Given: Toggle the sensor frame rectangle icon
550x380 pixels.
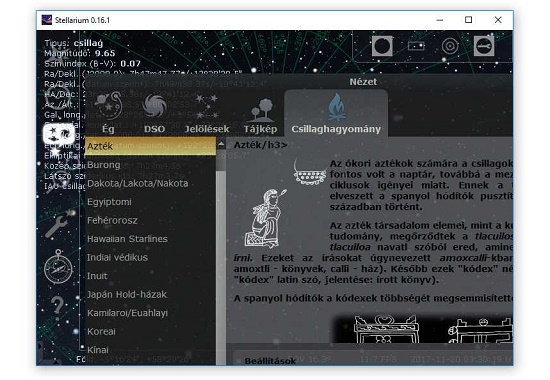Looking at the screenshot, I should (416, 46).
